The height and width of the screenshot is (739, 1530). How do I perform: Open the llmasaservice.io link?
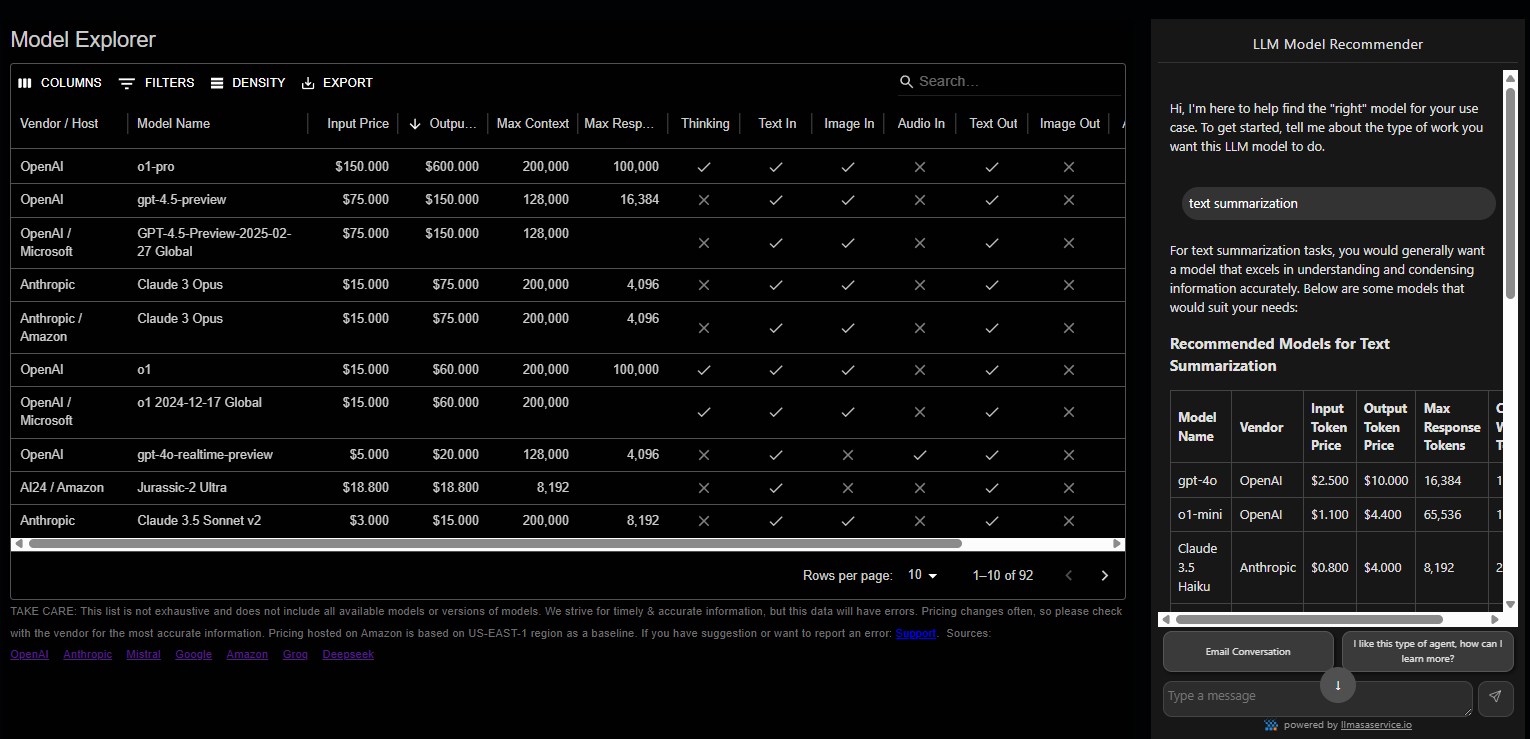point(1376,725)
